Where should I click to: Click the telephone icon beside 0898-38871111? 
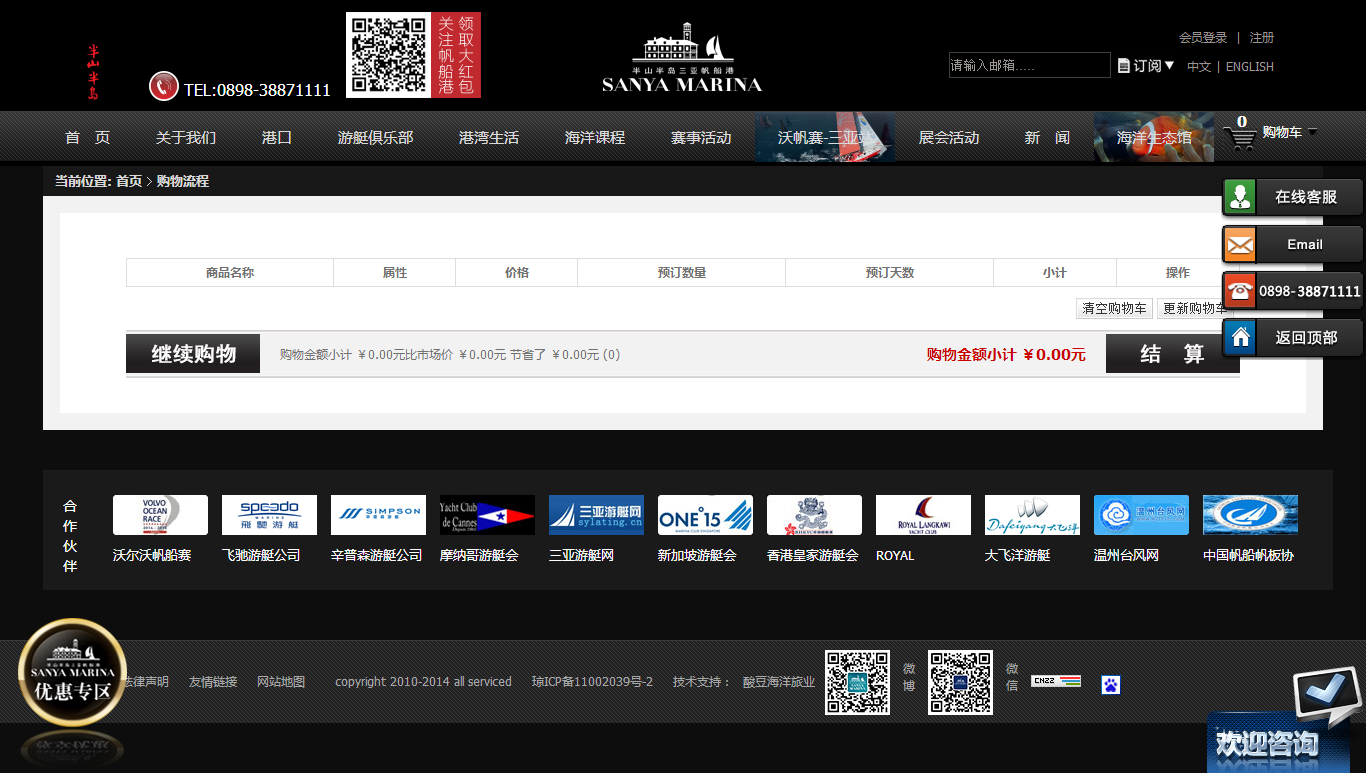1240,290
